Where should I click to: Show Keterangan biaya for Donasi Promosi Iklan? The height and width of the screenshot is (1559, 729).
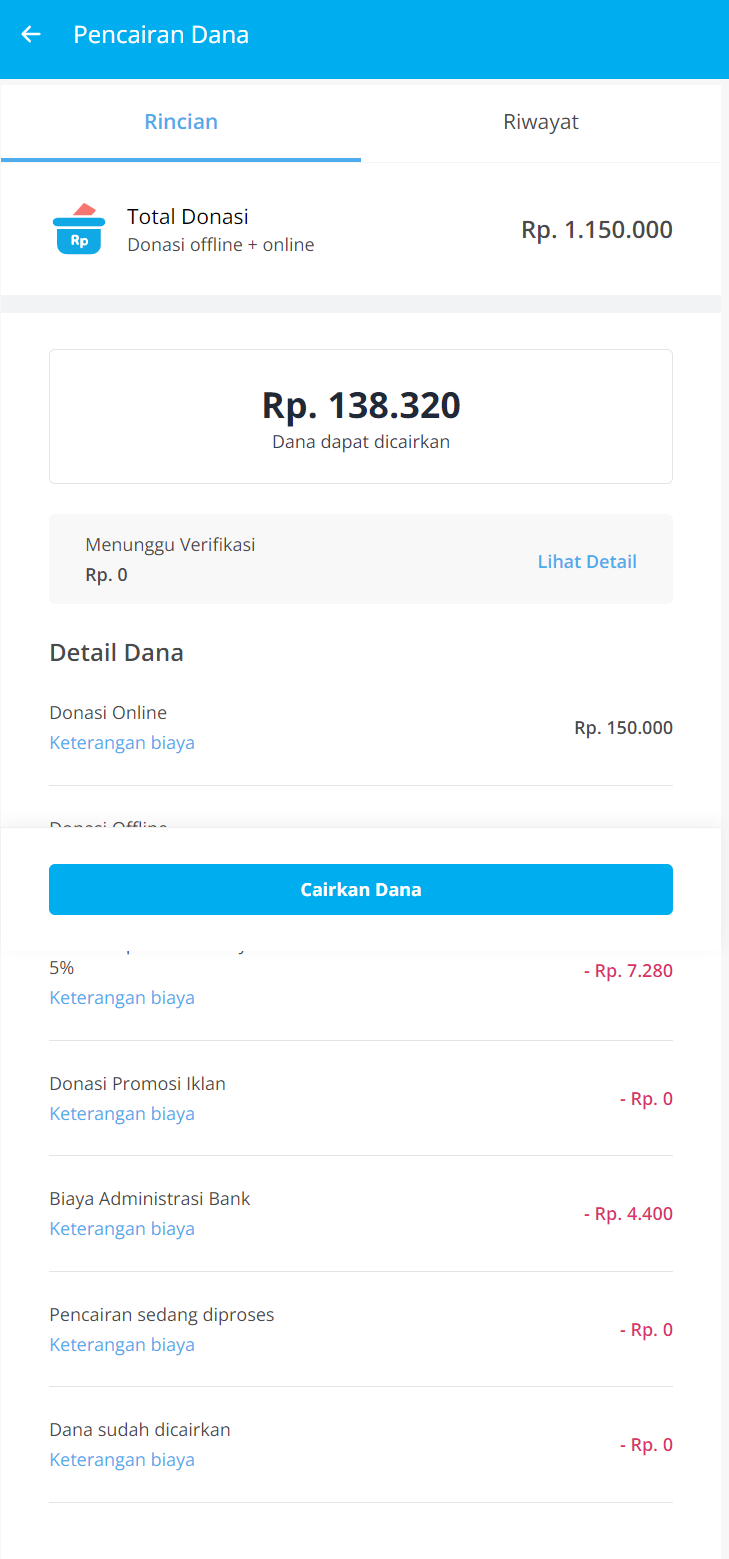(x=122, y=1114)
